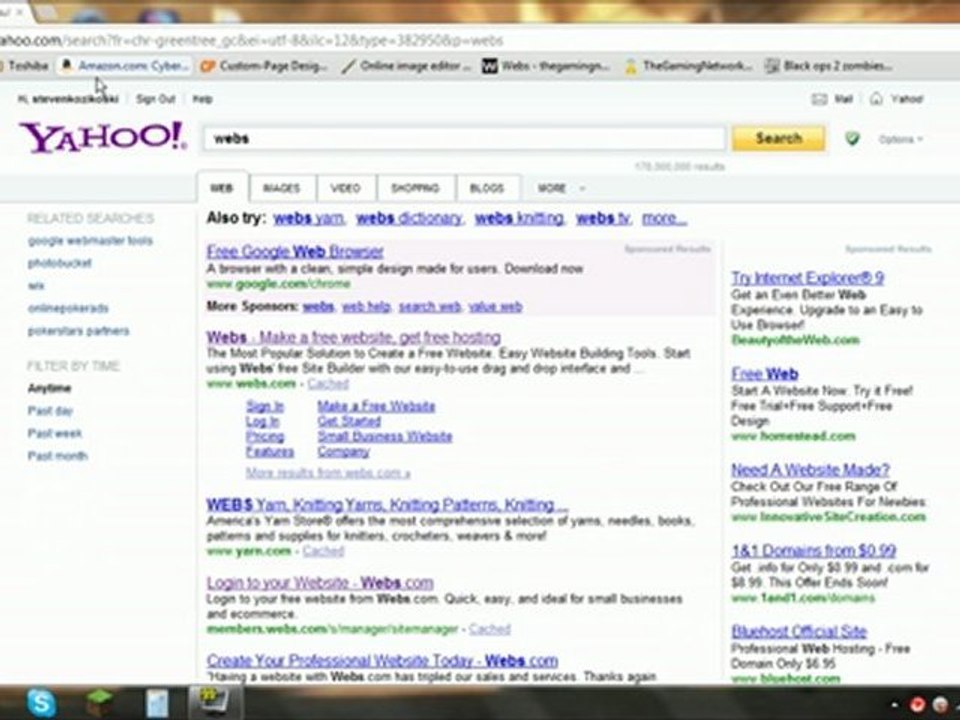Open WEBS Yarn, Knitting Yarns result
Image resolution: width=960 pixels, height=720 pixels.
[387, 505]
